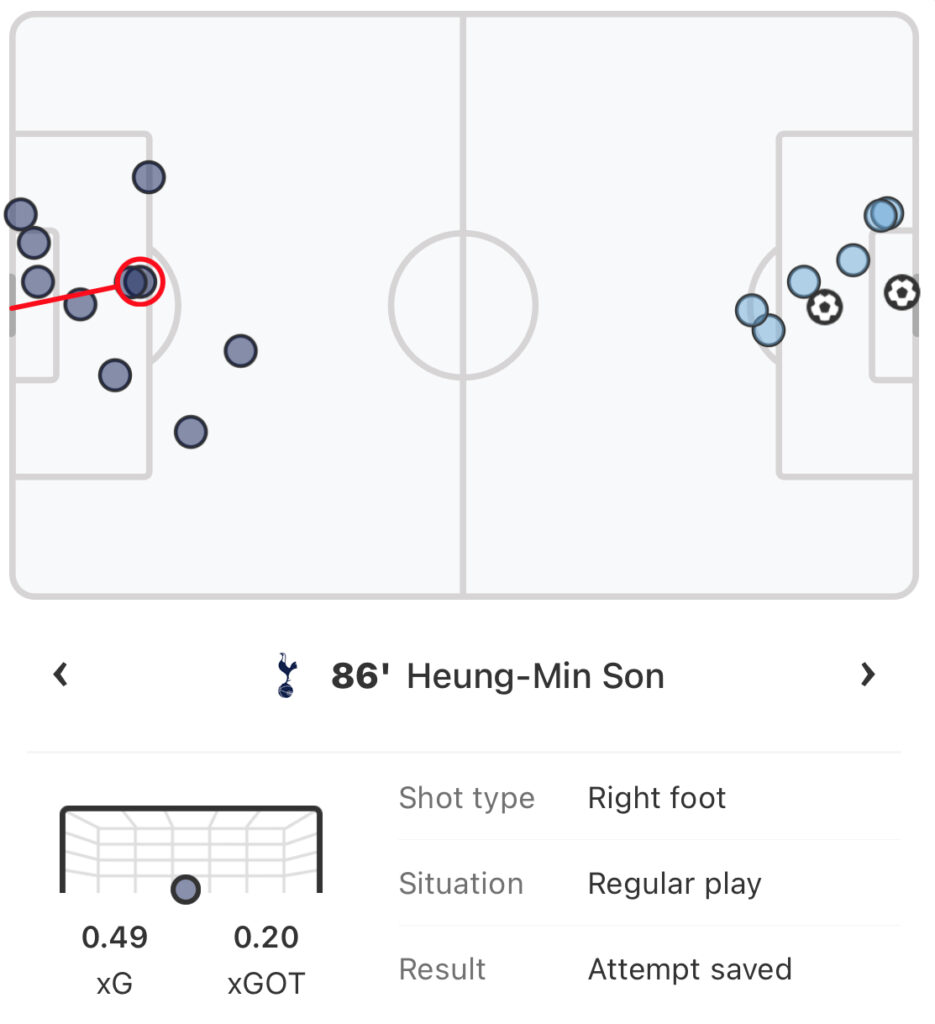Click the Situation Regular play row
The width and height of the screenshot is (935, 1024).
(x=649, y=884)
